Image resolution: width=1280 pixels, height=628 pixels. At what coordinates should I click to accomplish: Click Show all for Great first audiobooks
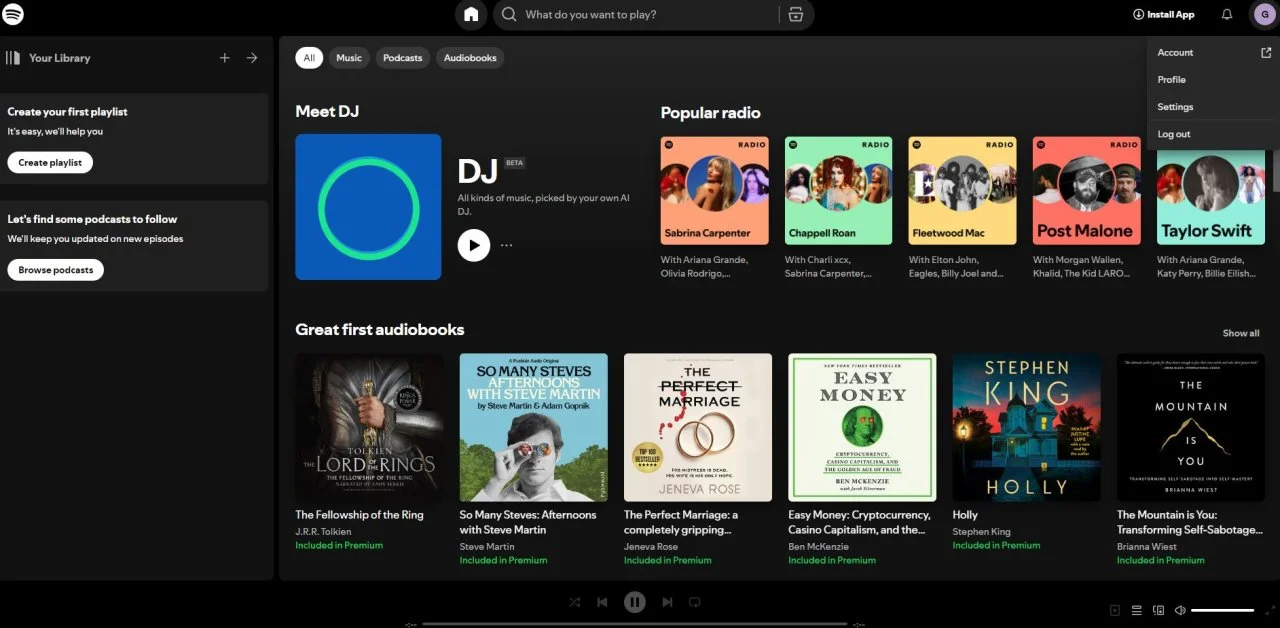(1241, 333)
